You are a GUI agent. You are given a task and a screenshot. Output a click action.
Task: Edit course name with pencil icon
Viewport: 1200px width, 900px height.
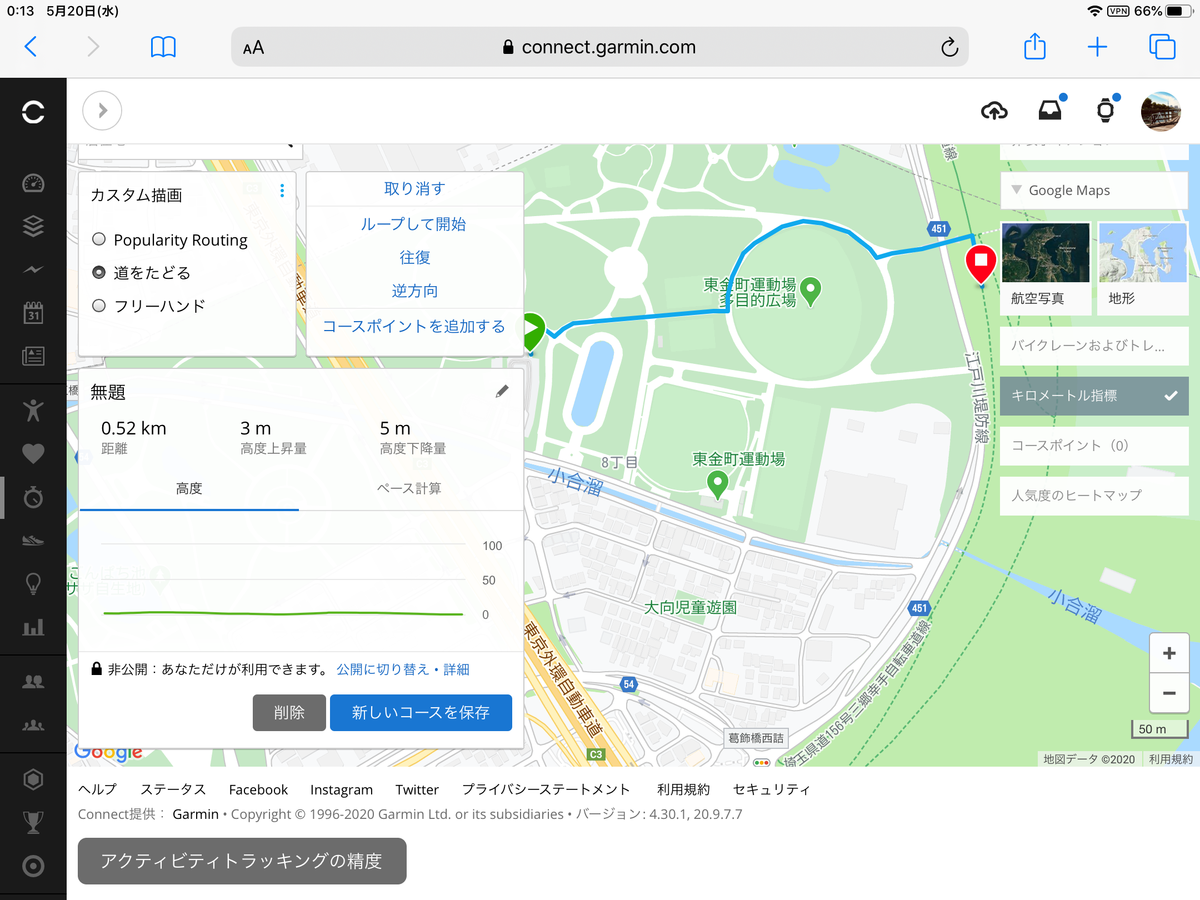tap(502, 392)
